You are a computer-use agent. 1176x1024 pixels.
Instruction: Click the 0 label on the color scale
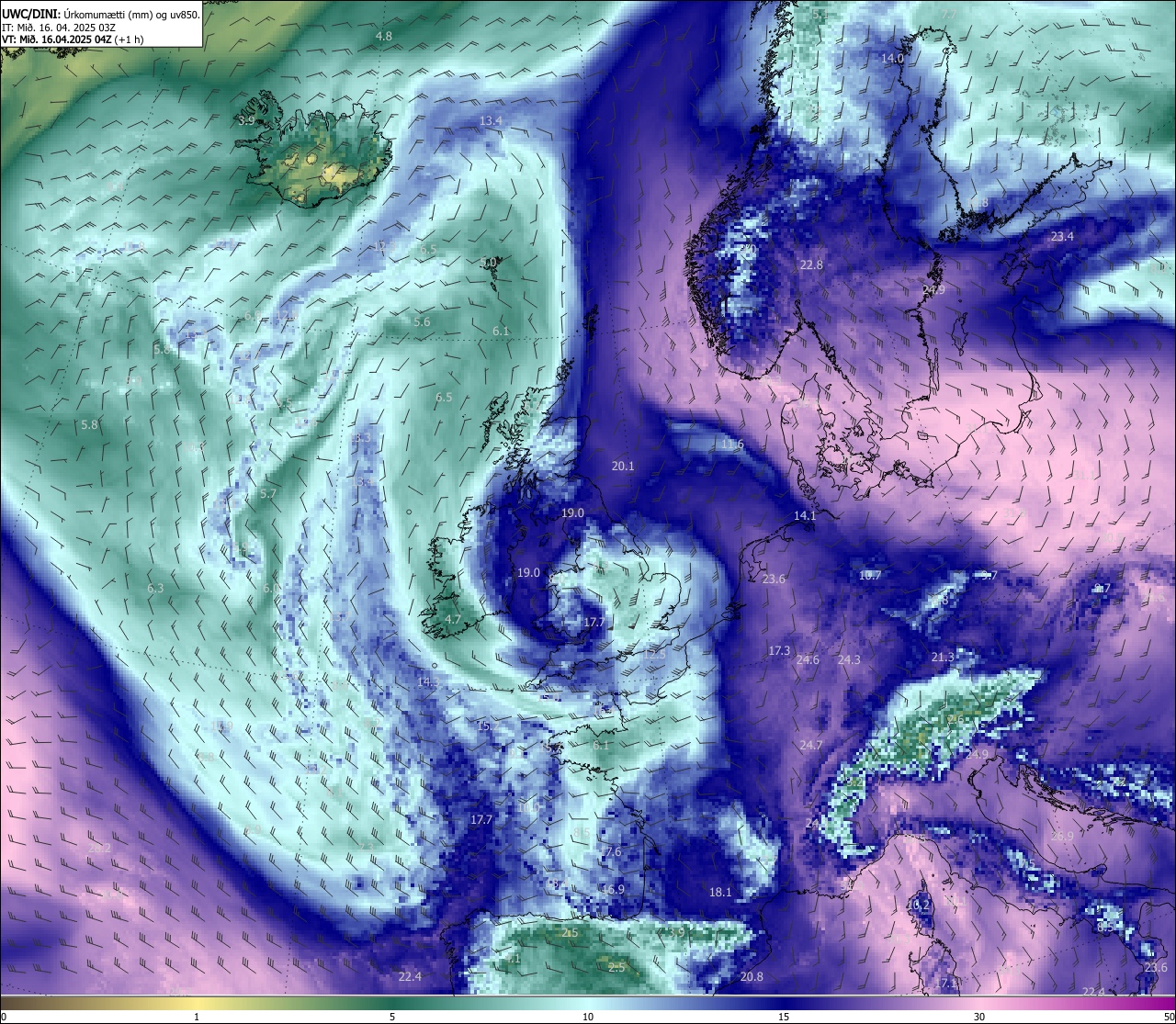click(x=4, y=1017)
